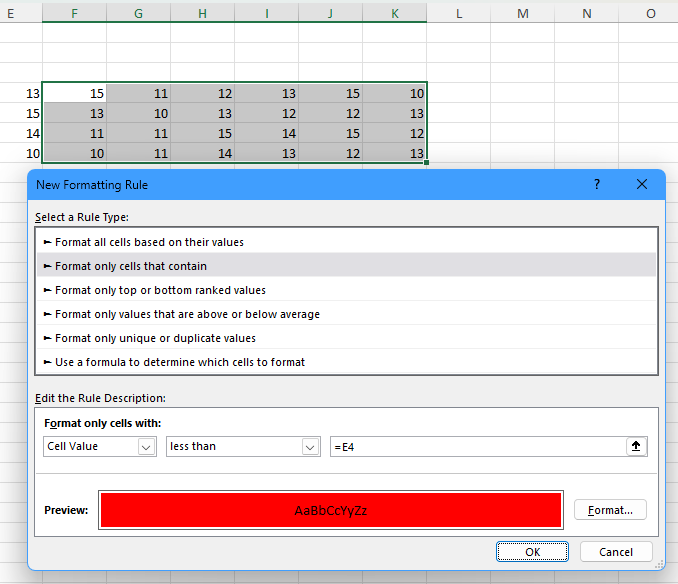
Task: Click the help question mark icon
Action: (597, 185)
